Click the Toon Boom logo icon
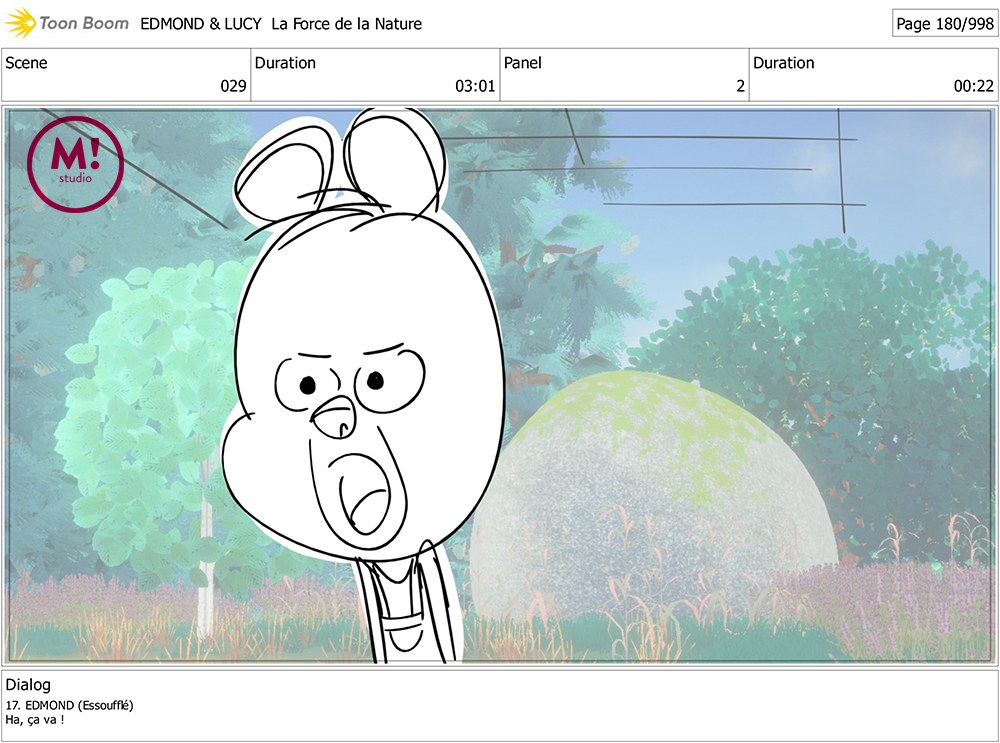This screenshot has height=743, width=1000. [x=20, y=23]
